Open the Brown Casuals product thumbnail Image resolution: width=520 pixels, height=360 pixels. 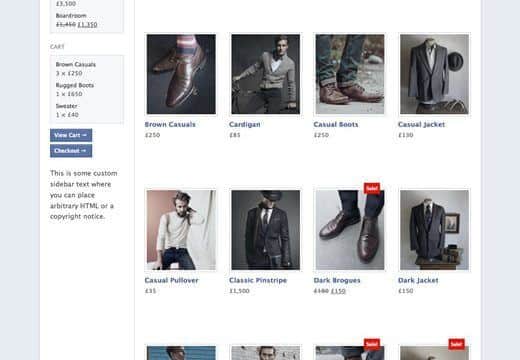click(x=181, y=74)
